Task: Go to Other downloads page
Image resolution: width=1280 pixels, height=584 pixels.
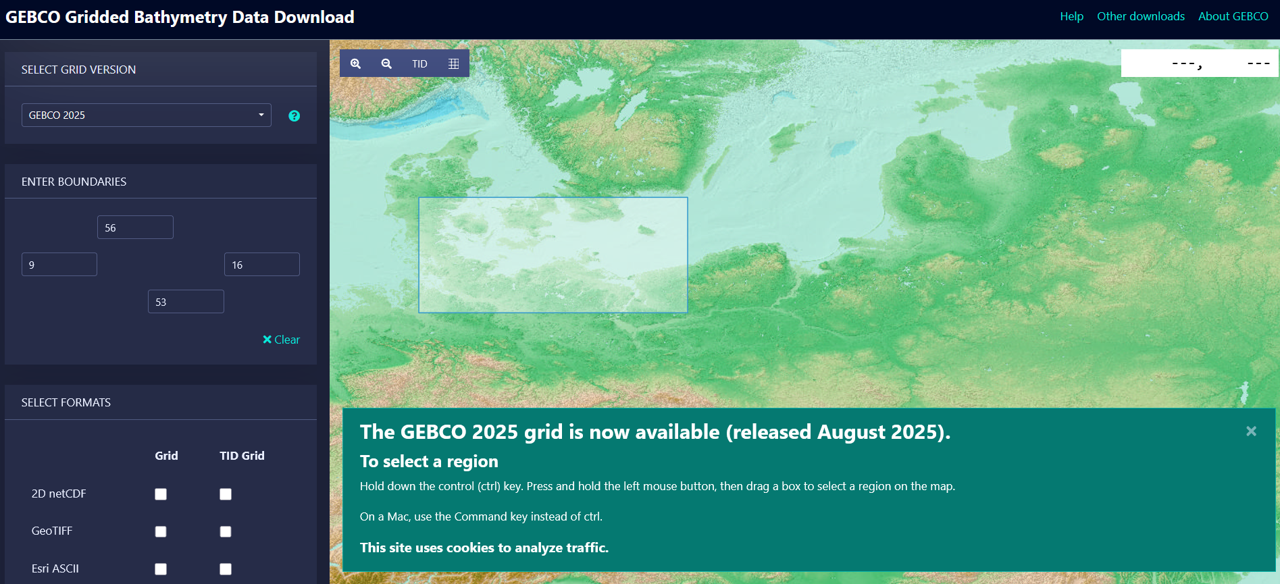Action: 1140,16
